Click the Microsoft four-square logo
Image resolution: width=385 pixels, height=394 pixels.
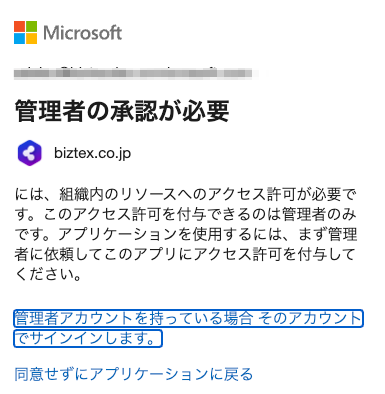coord(25,33)
